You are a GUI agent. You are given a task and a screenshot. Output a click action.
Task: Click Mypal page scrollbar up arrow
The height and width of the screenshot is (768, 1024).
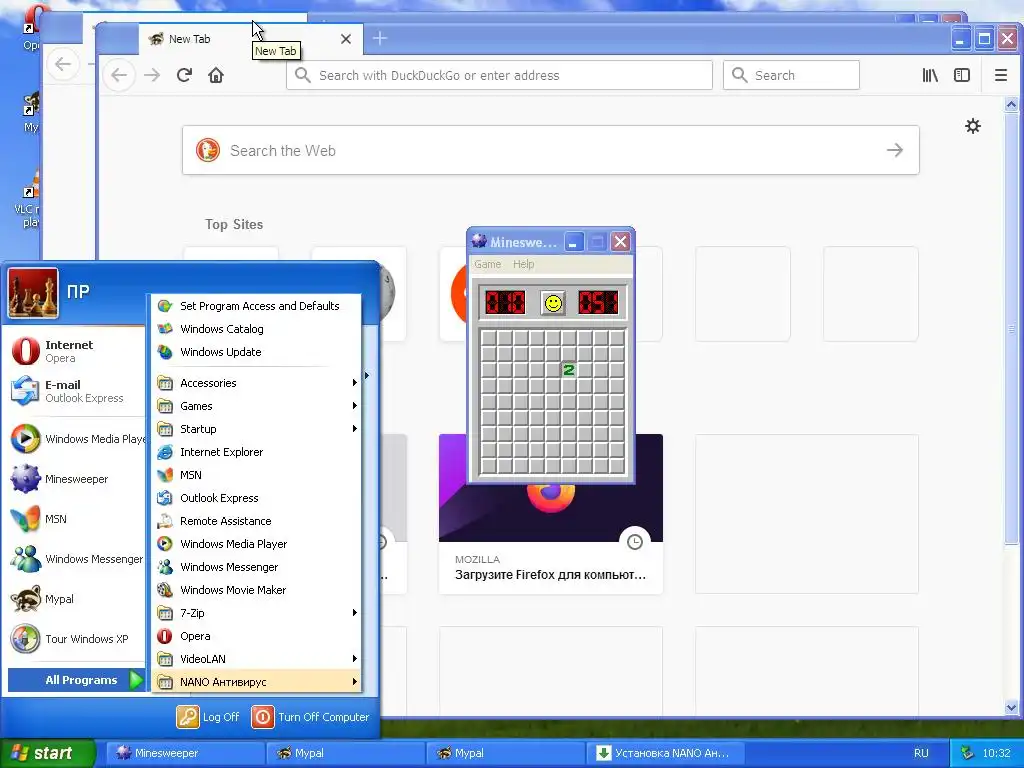tap(1012, 104)
